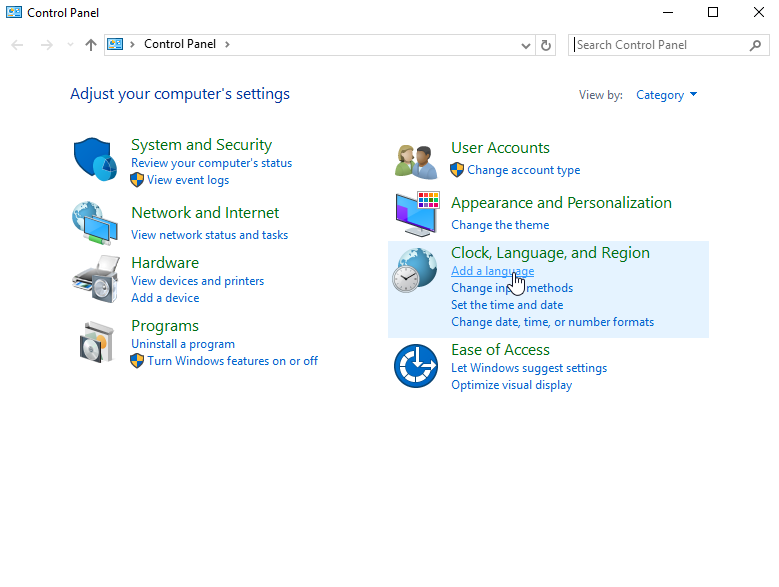The image size is (779, 587).
Task: Click the Back navigation arrow
Action: (x=17, y=45)
